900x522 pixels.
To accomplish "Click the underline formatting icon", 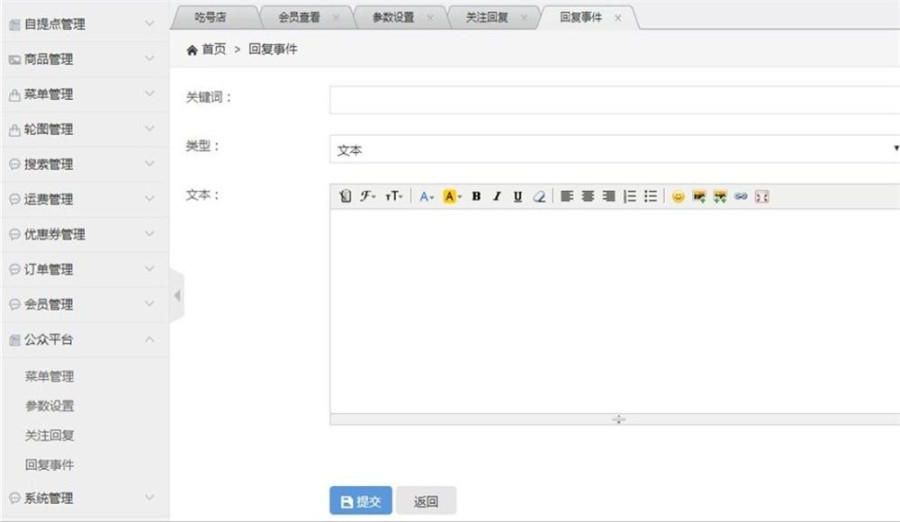I will 517,197.
